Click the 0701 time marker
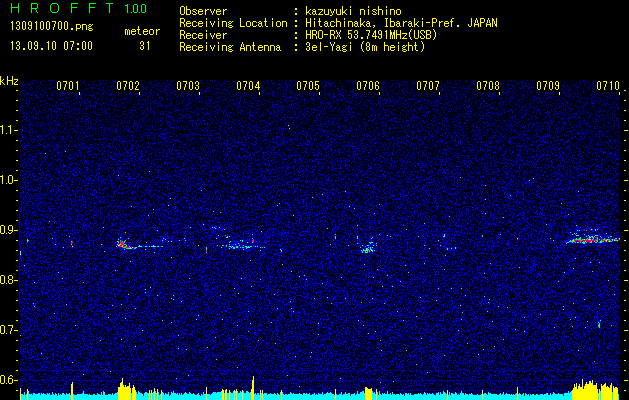 (x=68, y=86)
